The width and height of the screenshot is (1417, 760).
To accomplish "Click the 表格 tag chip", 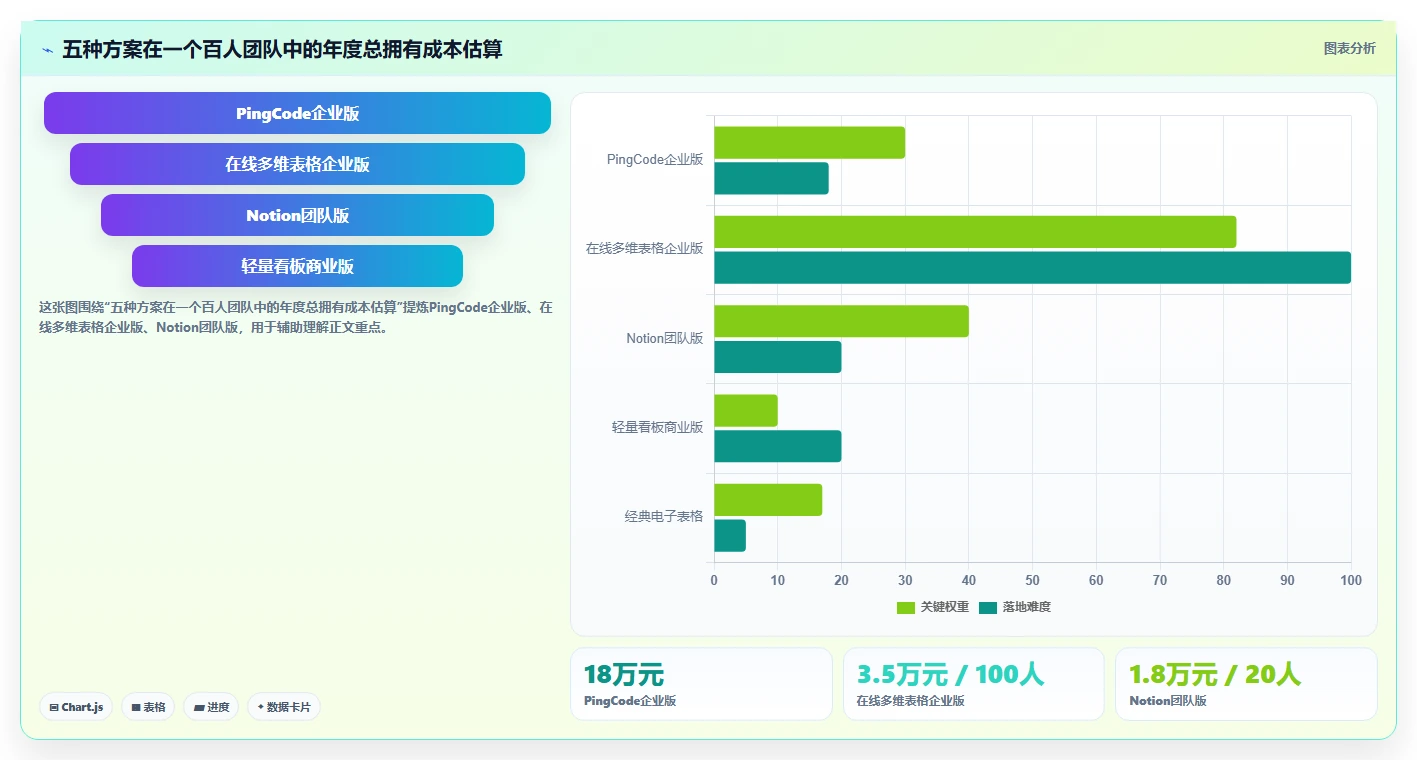I will click(x=148, y=707).
